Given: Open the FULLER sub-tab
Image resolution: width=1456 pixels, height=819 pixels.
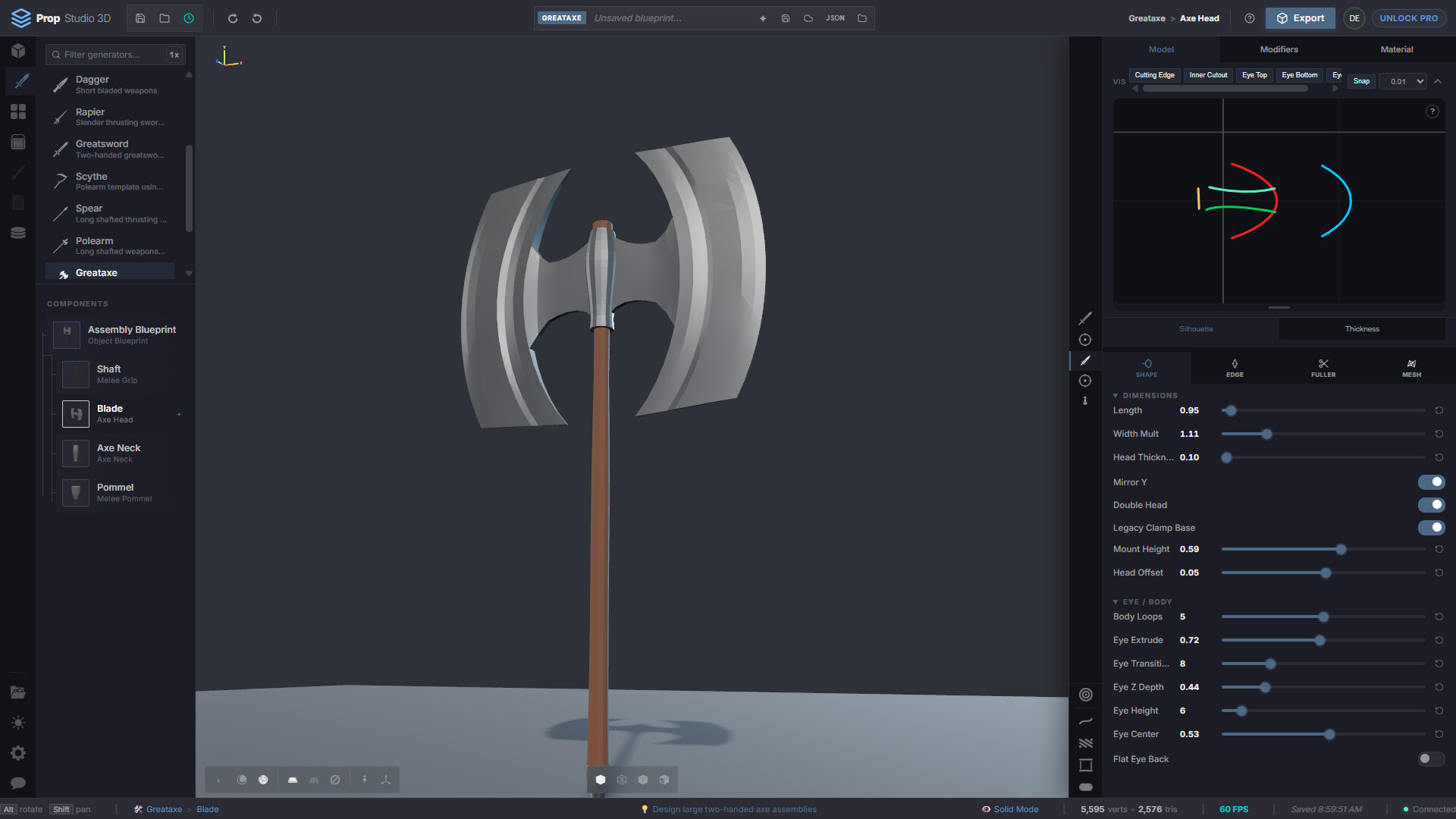Looking at the screenshot, I should pyautogui.click(x=1323, y=368).
